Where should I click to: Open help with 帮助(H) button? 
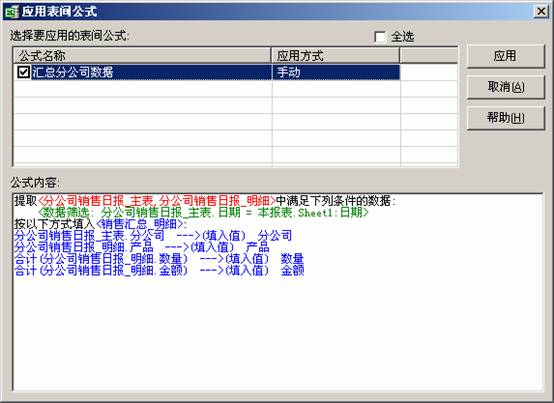click(506, 118)
